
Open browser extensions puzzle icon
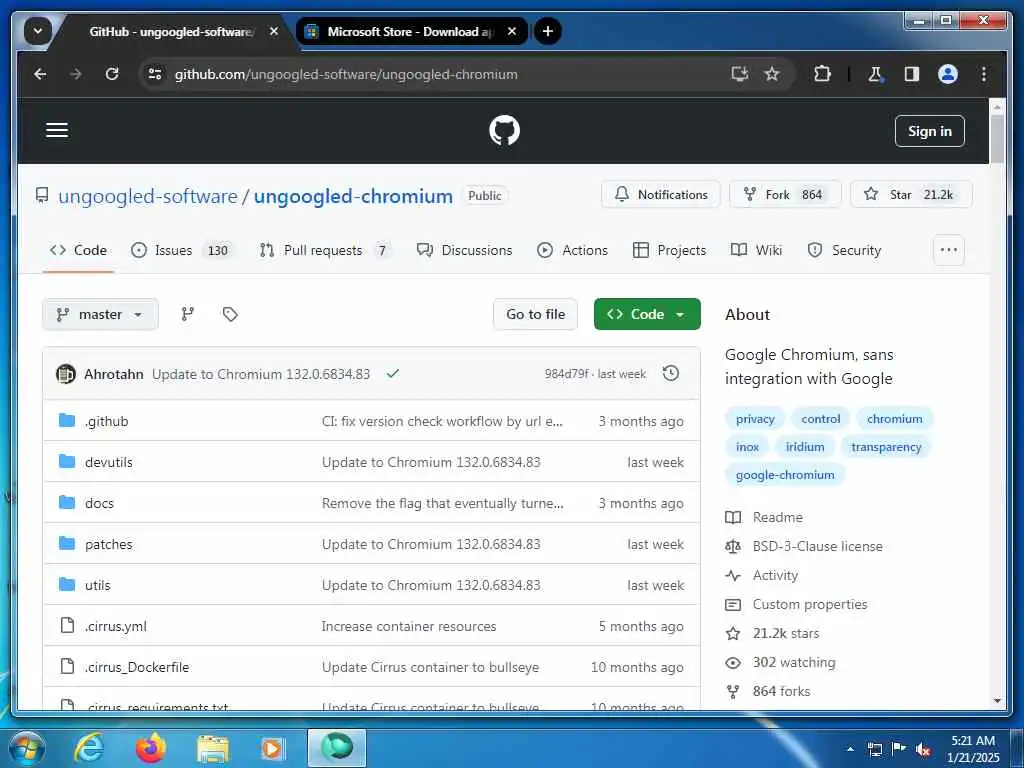tap(822, 74)
